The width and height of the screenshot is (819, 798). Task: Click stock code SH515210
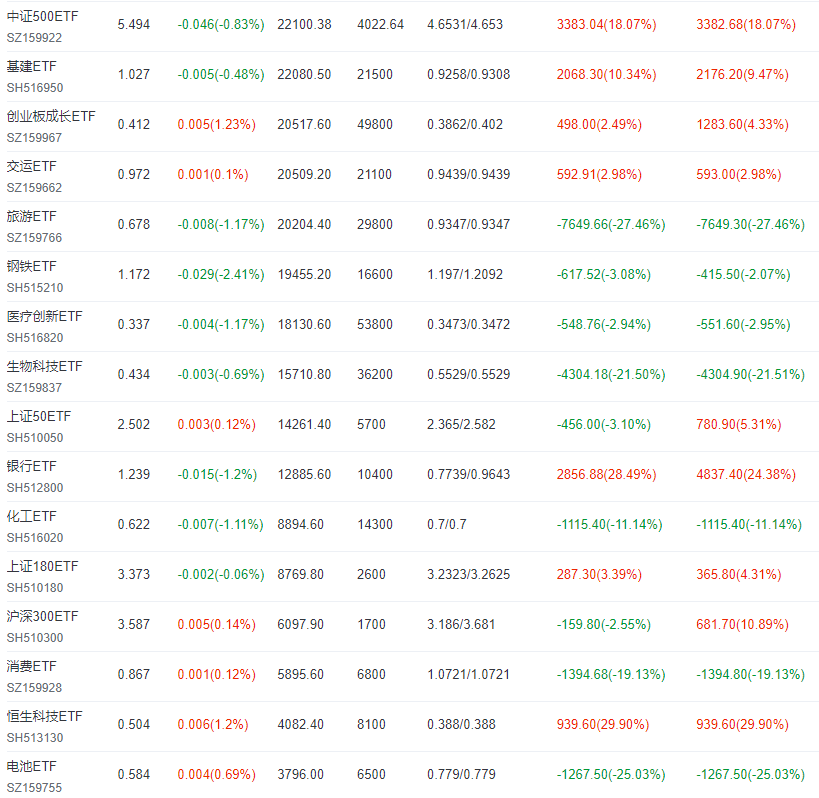[34, 288]
